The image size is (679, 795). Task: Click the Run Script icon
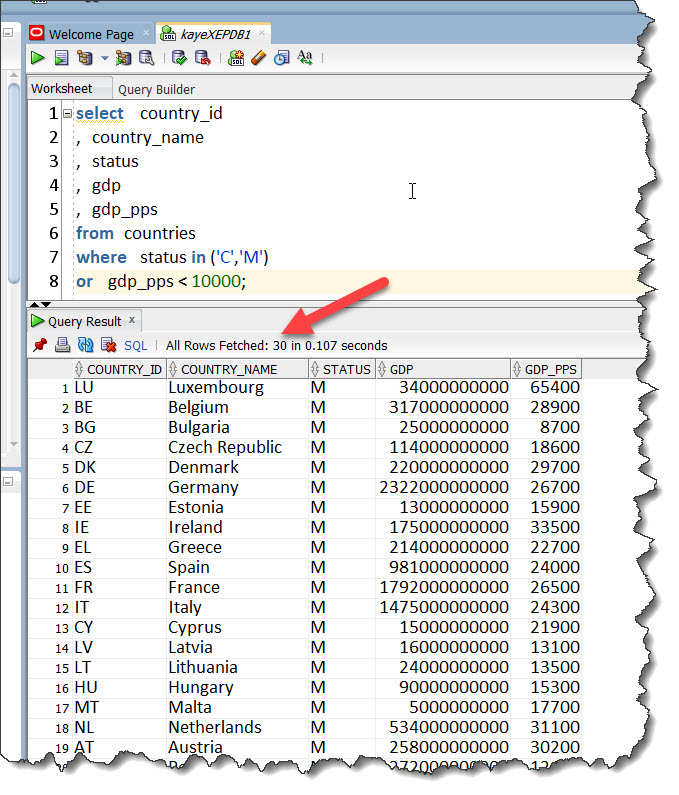pyautogui.click(x=61, y=58)
